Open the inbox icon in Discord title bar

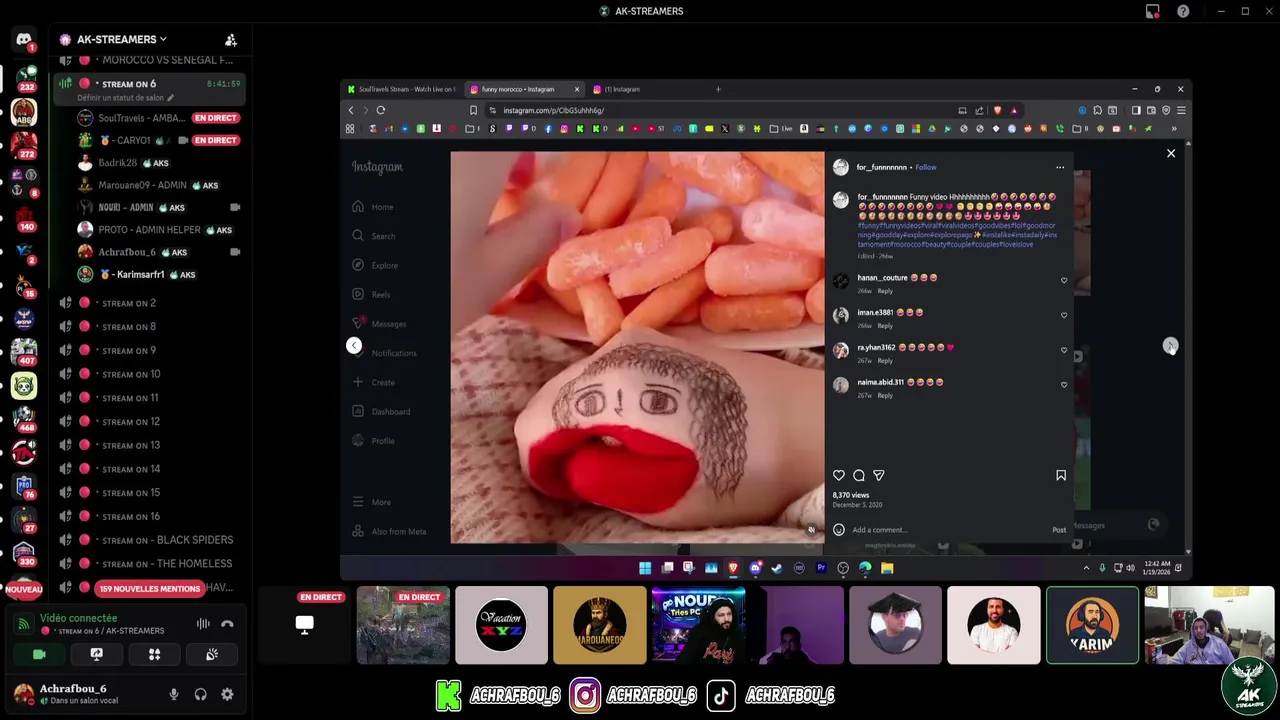1152,11
